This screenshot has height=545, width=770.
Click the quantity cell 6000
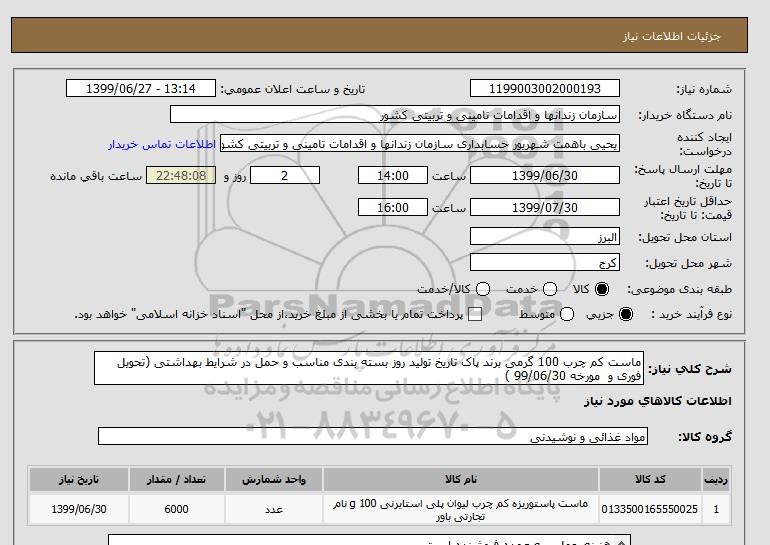[x=176, y=510]
